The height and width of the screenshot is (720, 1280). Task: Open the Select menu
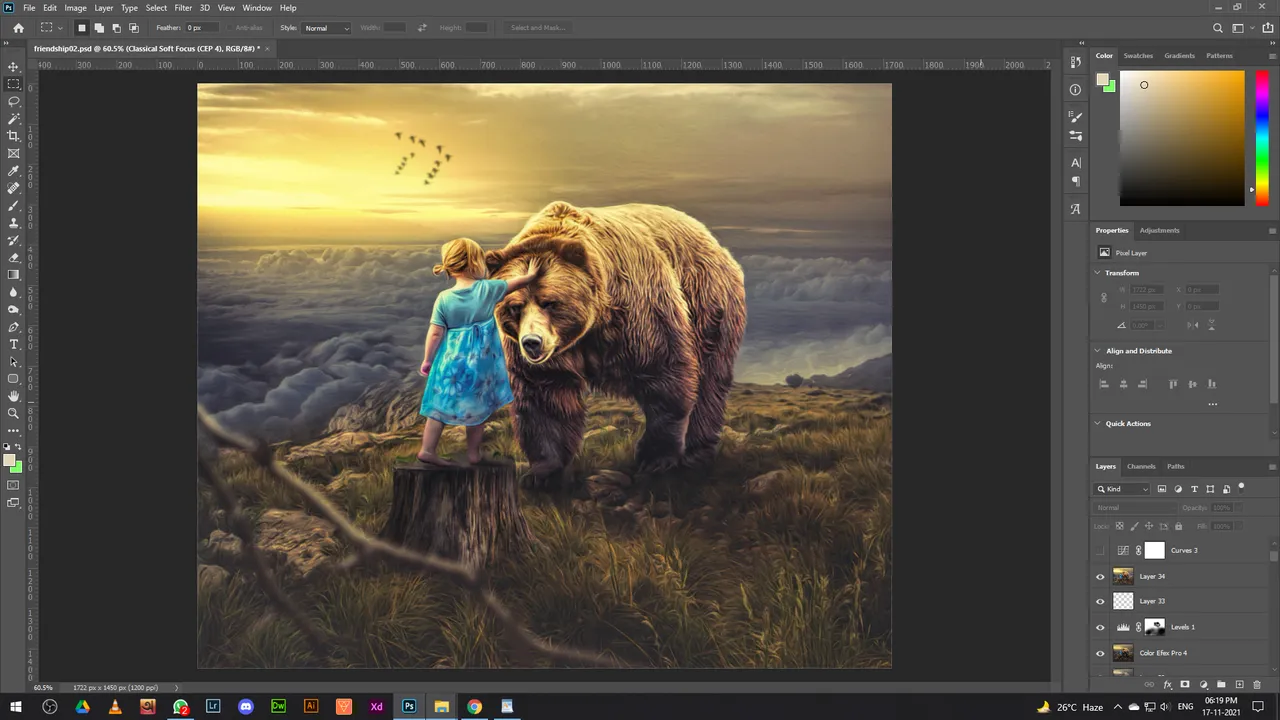tap(156, 8)
